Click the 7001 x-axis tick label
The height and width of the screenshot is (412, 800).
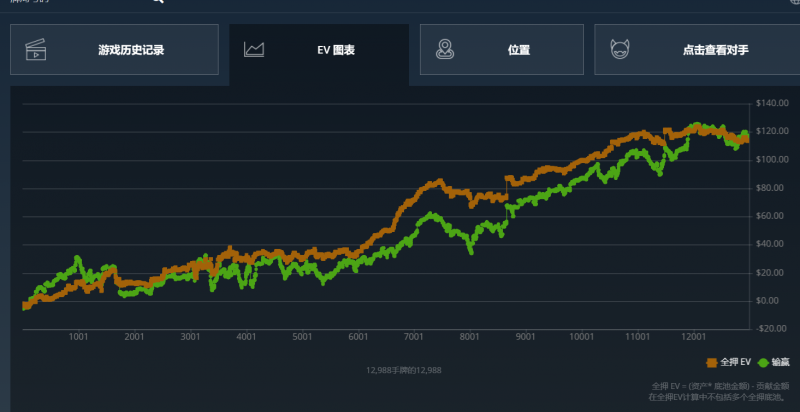click(x=412, y=337)
